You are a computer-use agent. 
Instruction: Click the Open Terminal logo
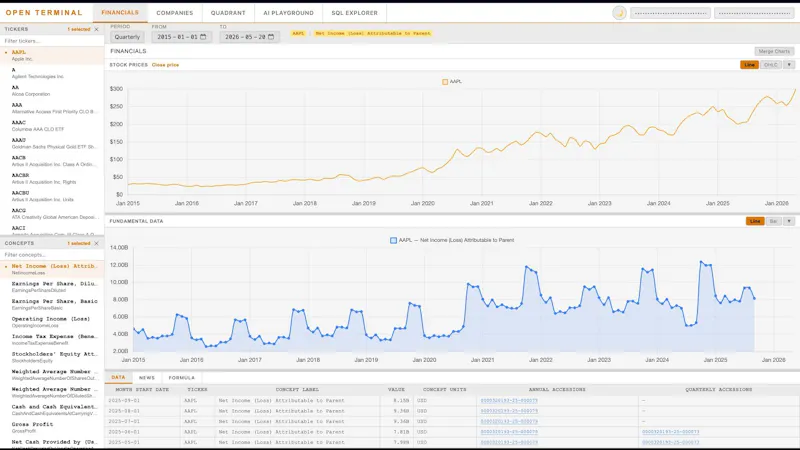click(44, 13)
